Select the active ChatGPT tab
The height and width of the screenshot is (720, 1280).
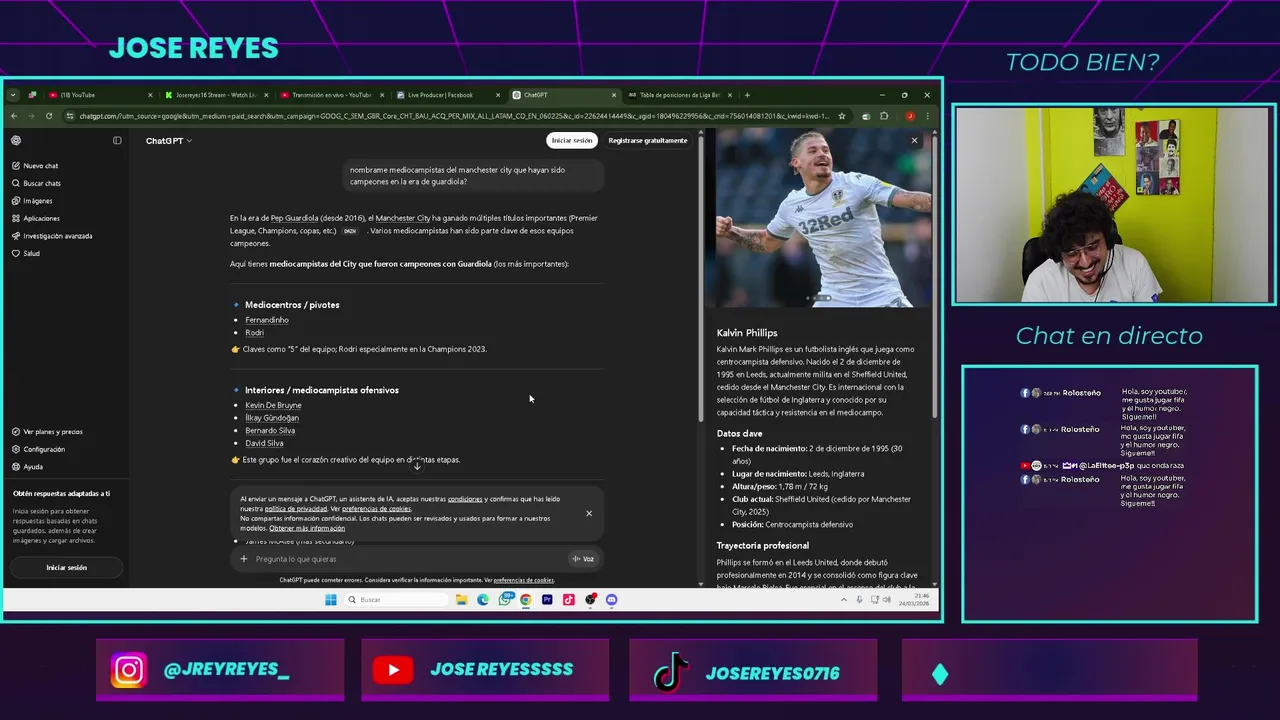[563, 95]
